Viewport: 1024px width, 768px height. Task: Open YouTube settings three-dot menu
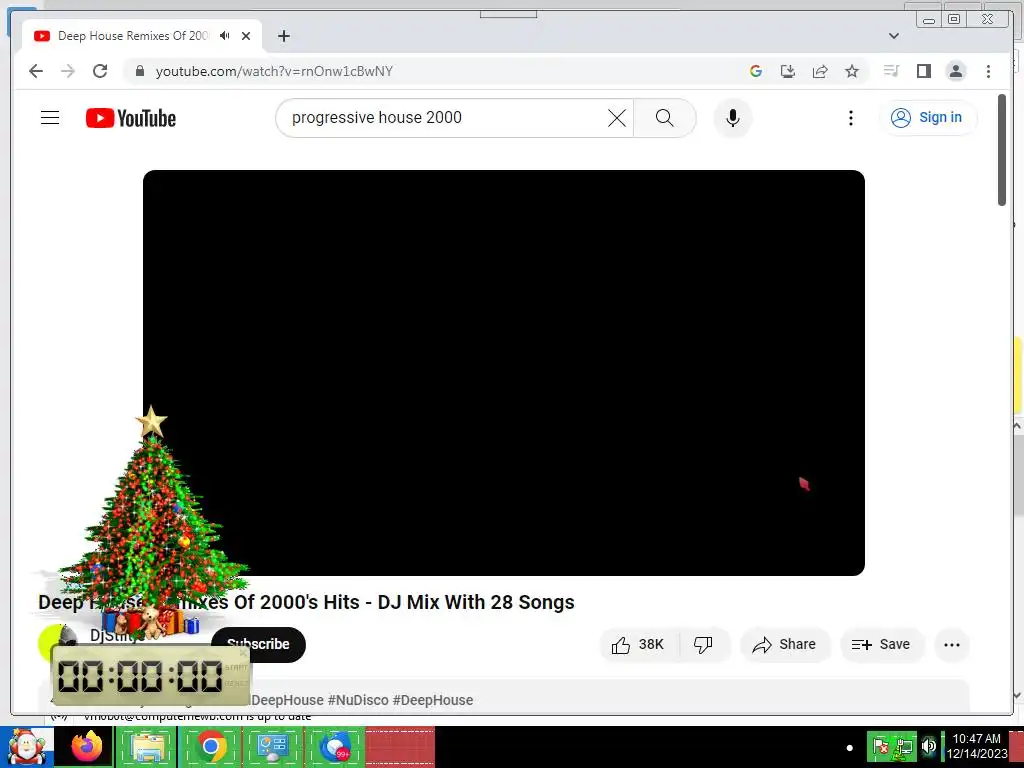(x=850, y=118)
